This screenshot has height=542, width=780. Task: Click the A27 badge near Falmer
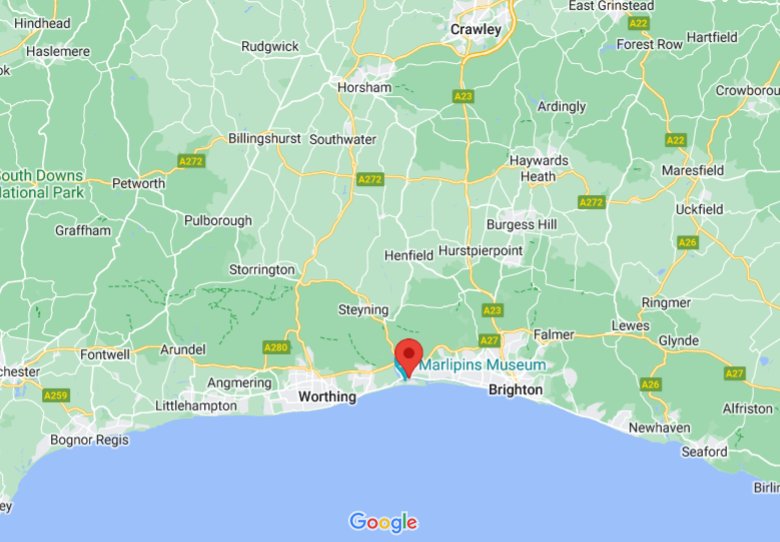point(489,340)
